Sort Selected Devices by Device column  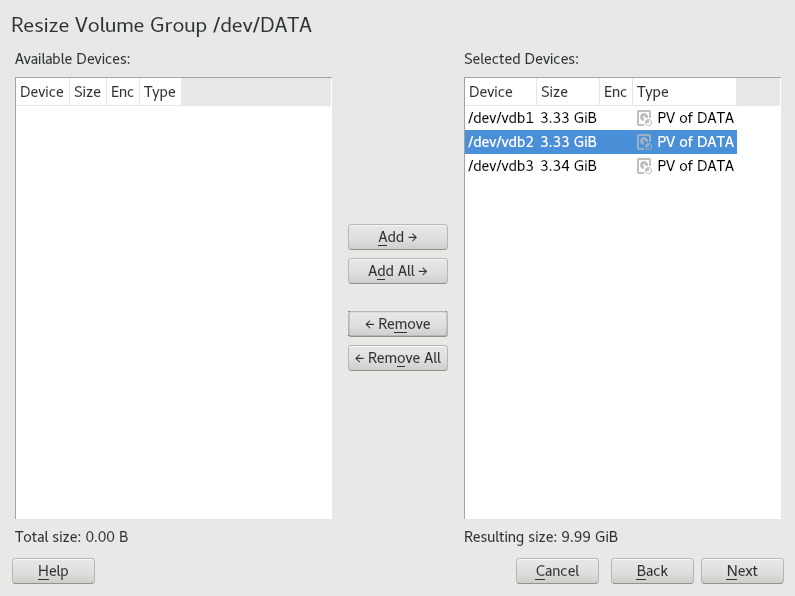pyautogui.click(x=500, y=92)
